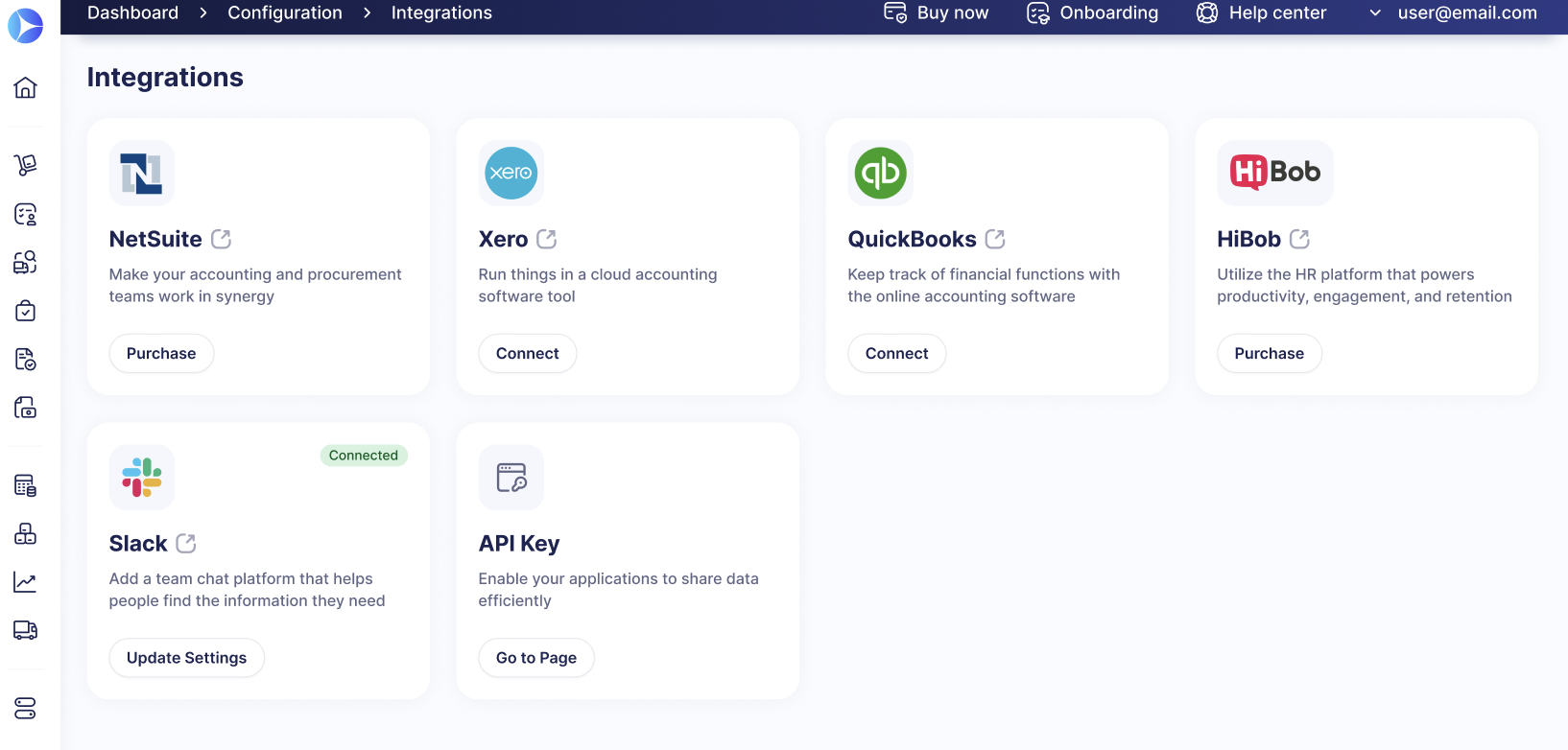Open Help center in top bar
This screenshot has height=750, width=1568.
(1261, 12)
